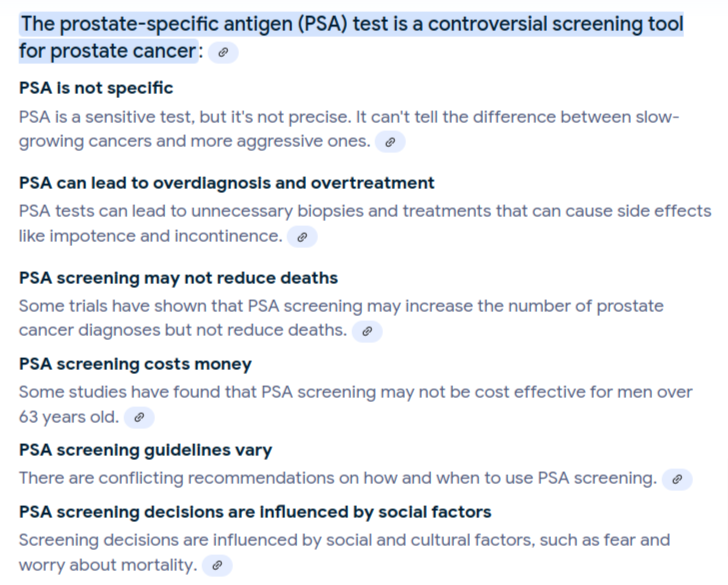Viewport: 728px width, 585px height.
Task: Click link icon after 'use PSA screening.'
Action: 677,479
